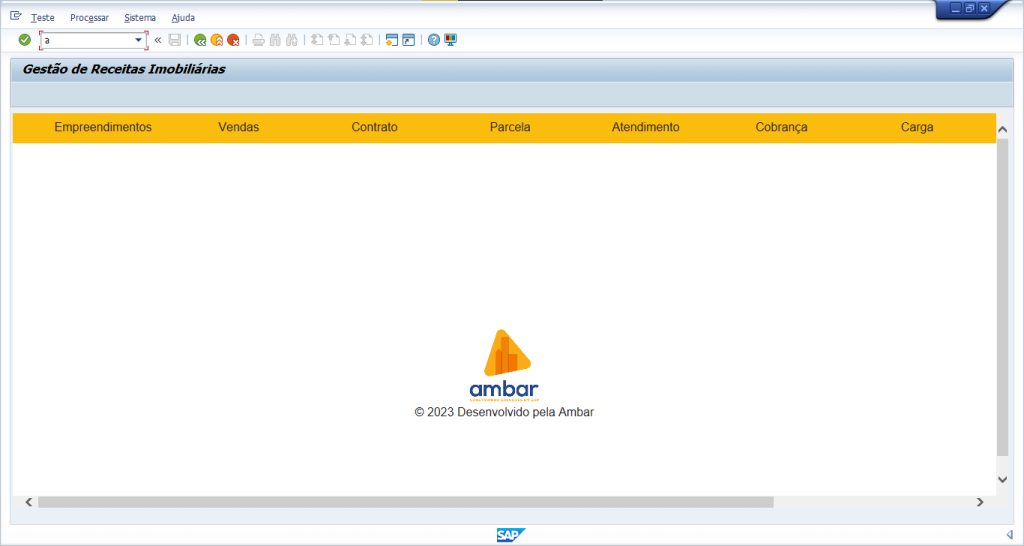Image resolution: width=1024 pixels, height=546 pixels.
Task: Open the command field dropdown arrow
Action: click(138, 40)
